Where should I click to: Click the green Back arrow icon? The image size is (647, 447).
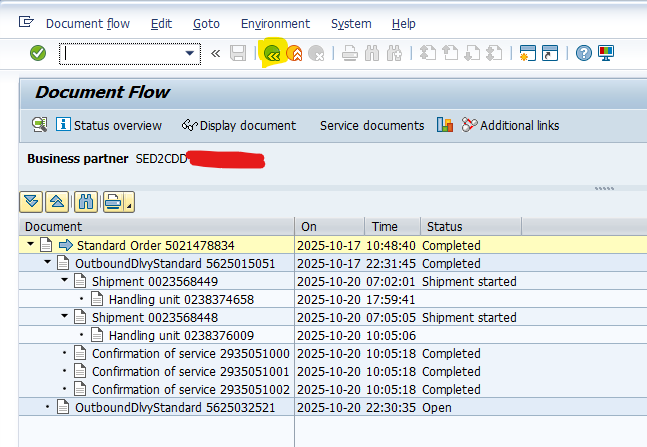272,54
